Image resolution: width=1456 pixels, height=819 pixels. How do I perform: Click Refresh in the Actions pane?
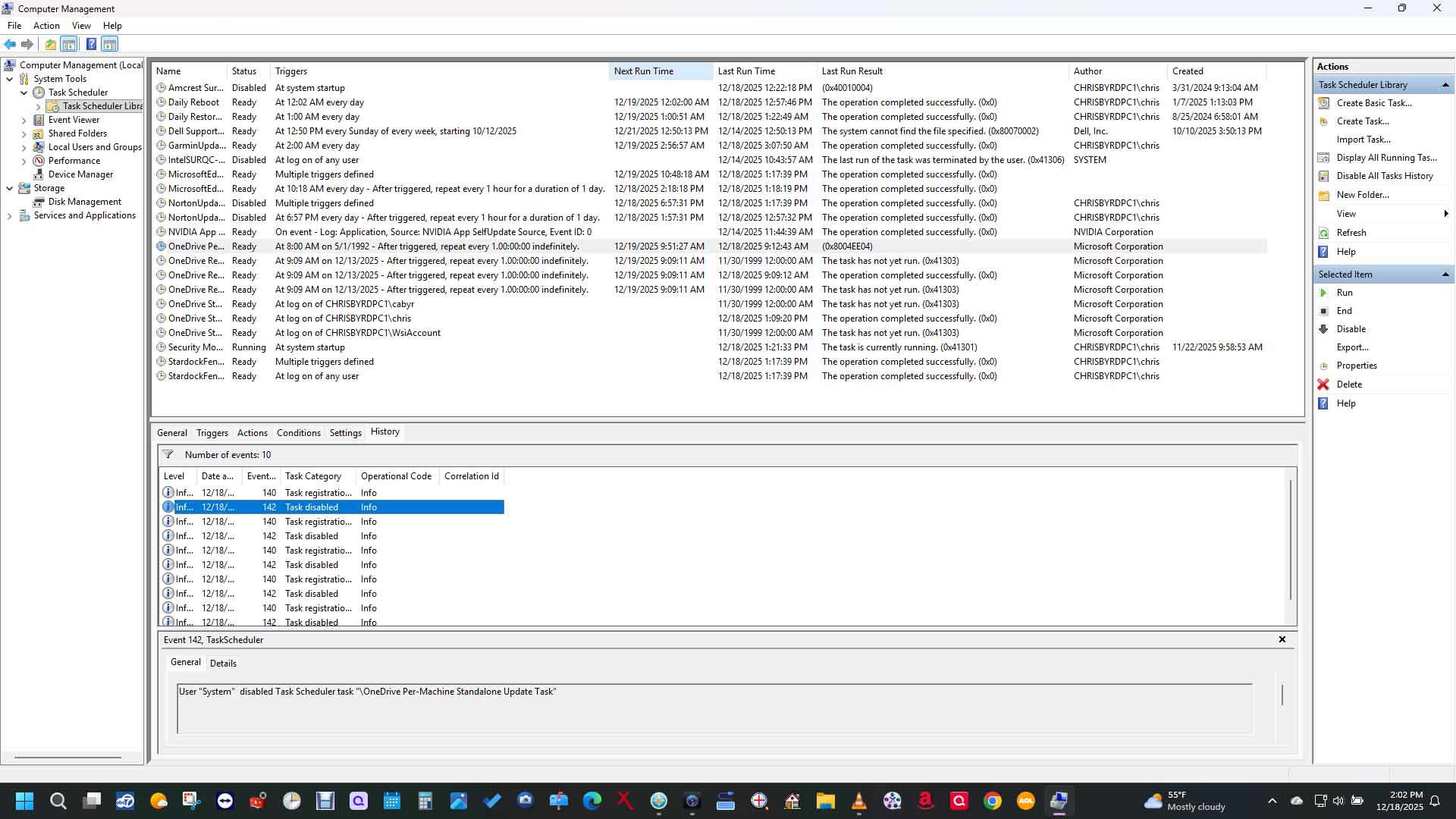coord(1351,233)
